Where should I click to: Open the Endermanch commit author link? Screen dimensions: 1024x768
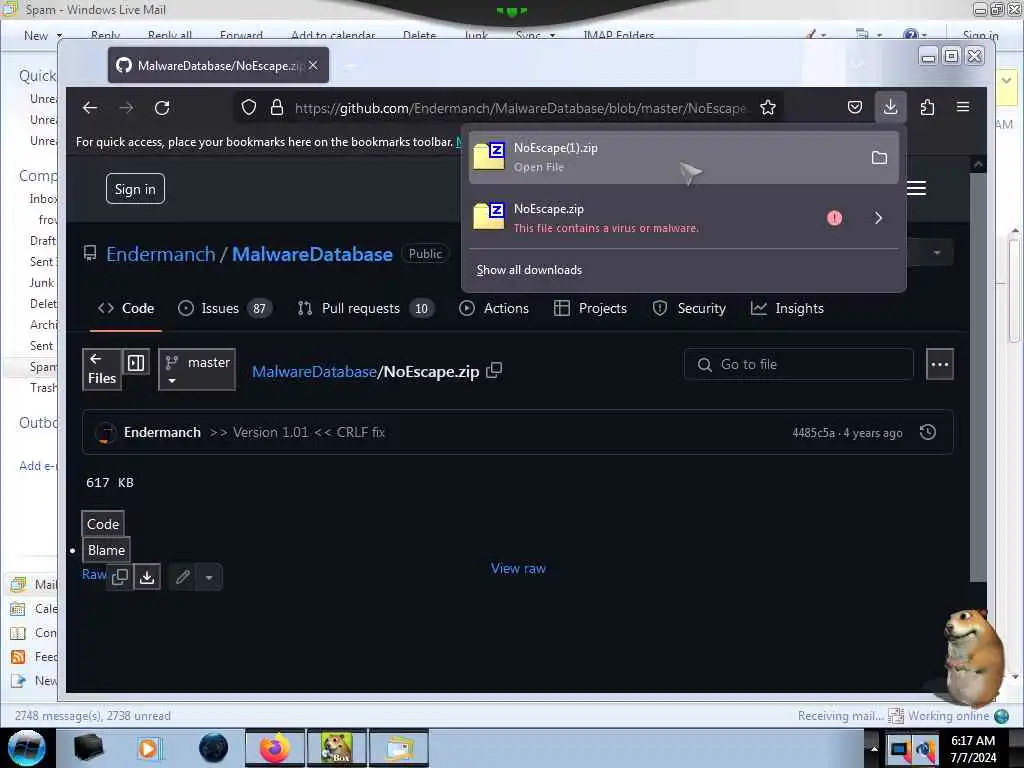click(x=162, y=432)
